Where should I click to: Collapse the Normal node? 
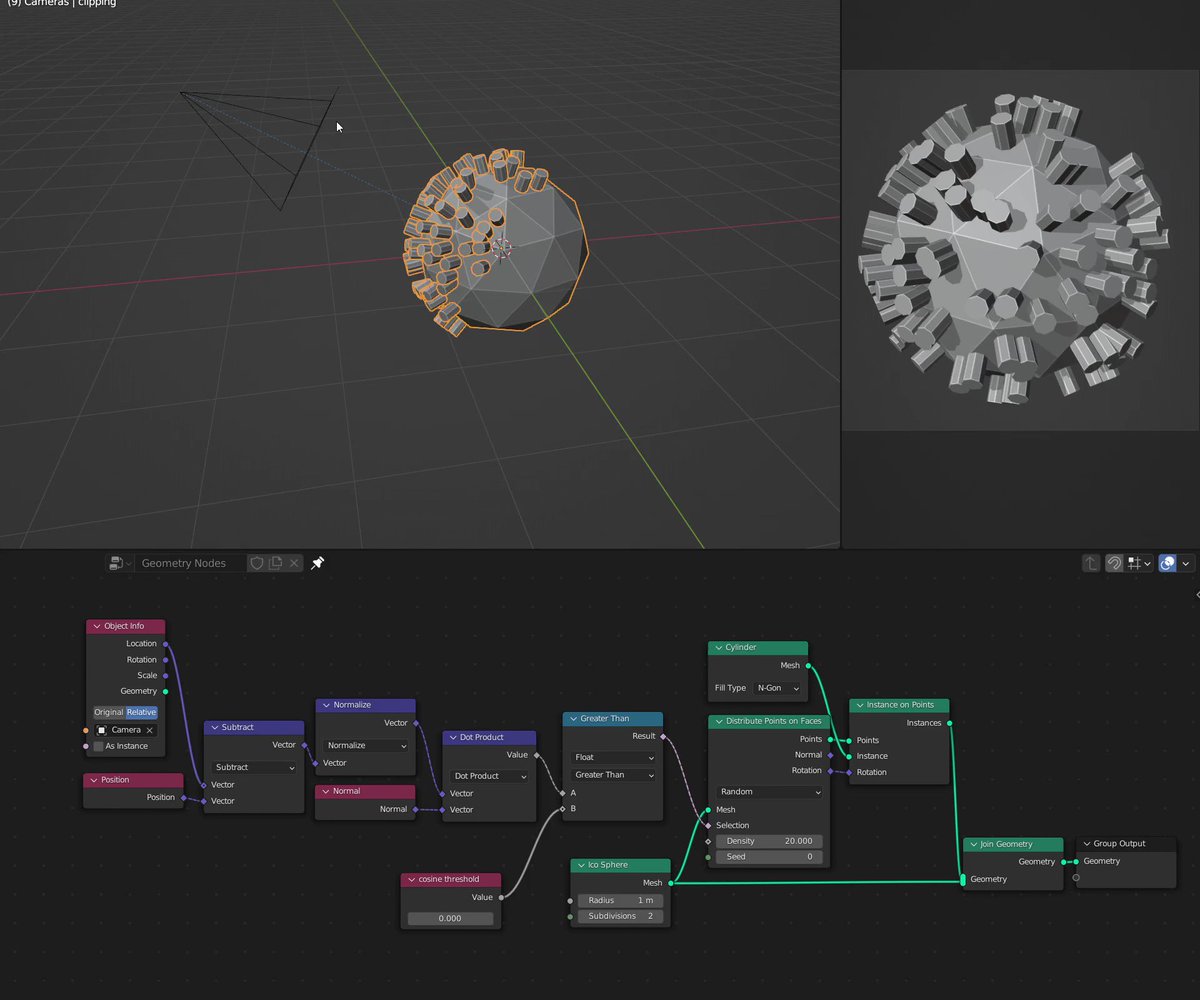[326, 791]
